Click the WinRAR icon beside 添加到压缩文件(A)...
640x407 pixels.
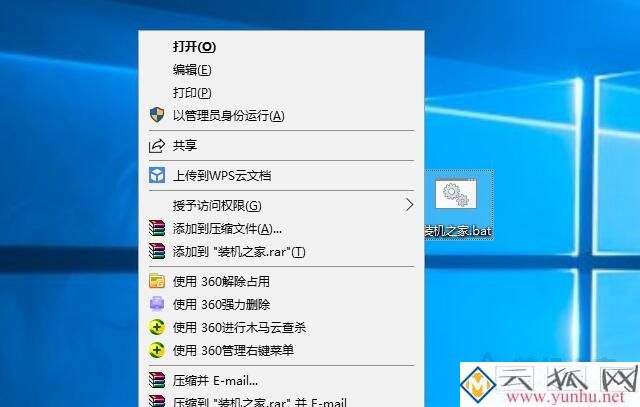157,229
